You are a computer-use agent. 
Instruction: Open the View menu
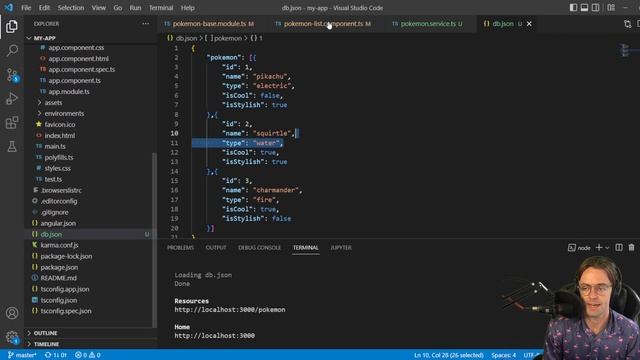(98, 8)
